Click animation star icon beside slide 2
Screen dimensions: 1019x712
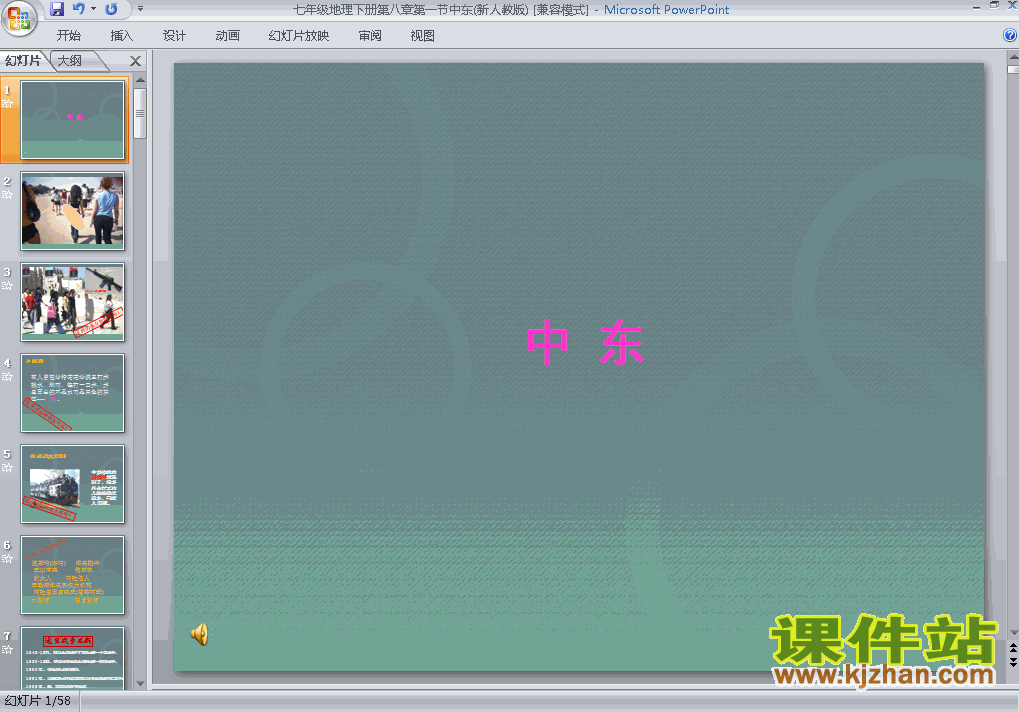(8, 194)
